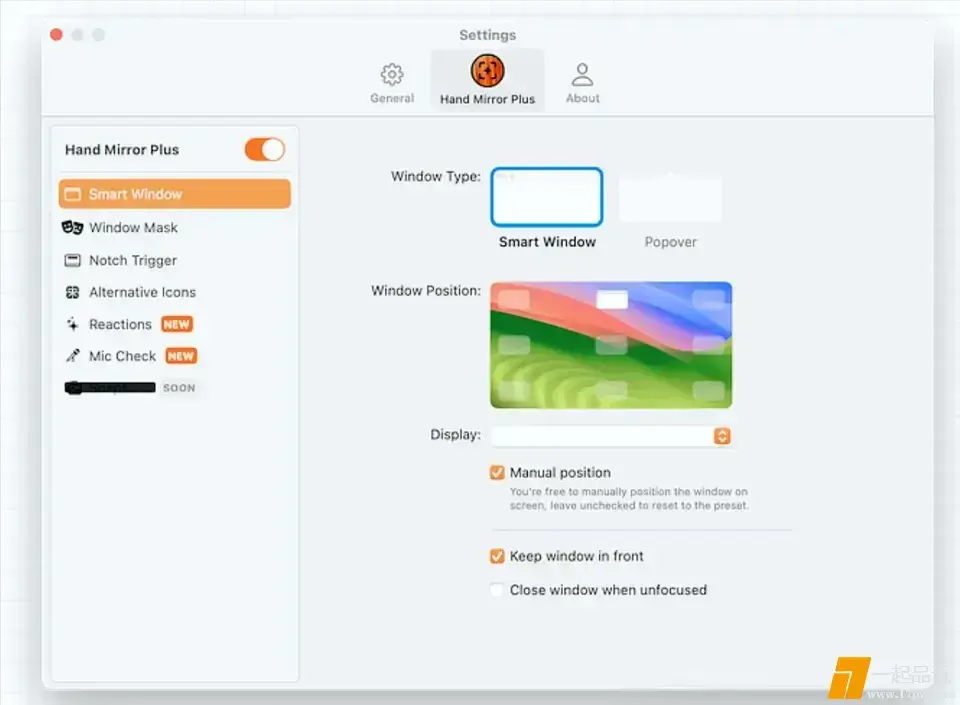Click the Alternative Icons glyph

(72, 292)
